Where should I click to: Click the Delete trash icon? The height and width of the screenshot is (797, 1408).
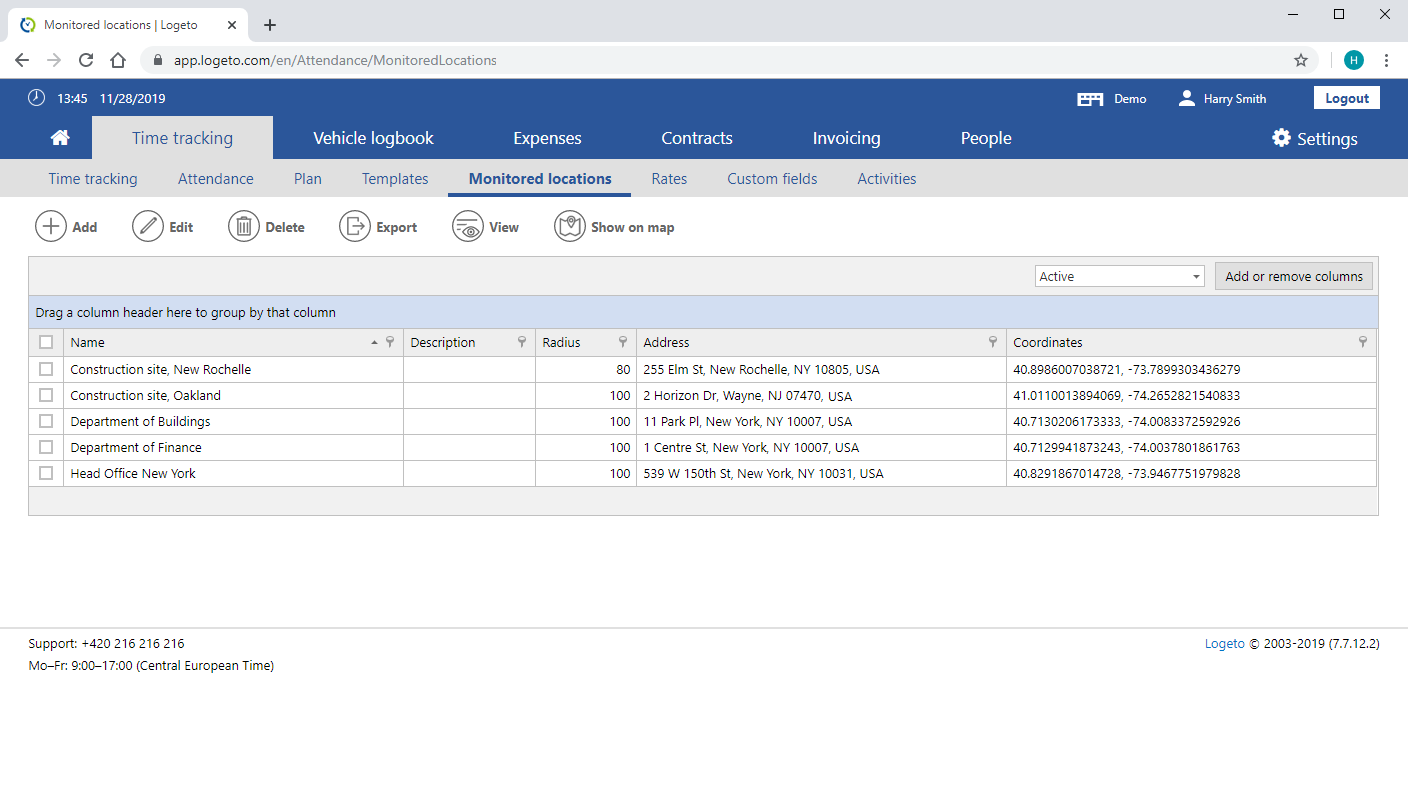pos(244,227)
